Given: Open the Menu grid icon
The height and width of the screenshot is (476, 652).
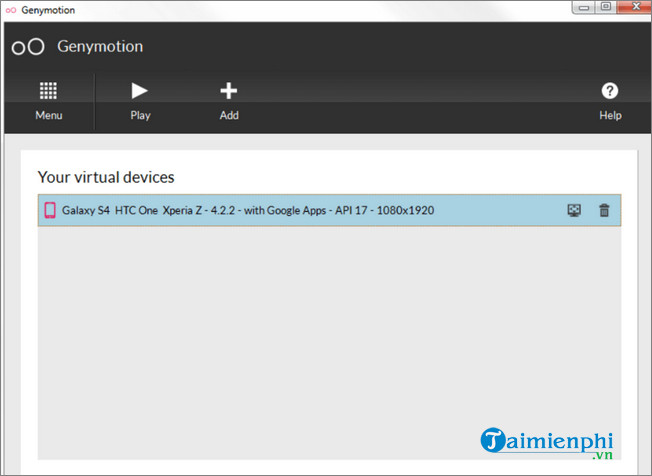Looking at the screenshot, I should (x=48, y=91).
